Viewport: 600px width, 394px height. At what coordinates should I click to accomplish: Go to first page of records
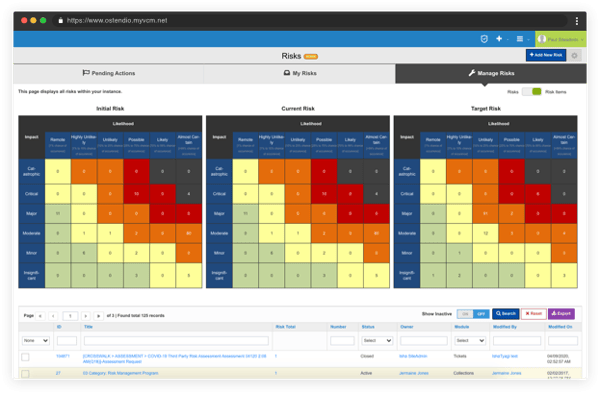40,316
